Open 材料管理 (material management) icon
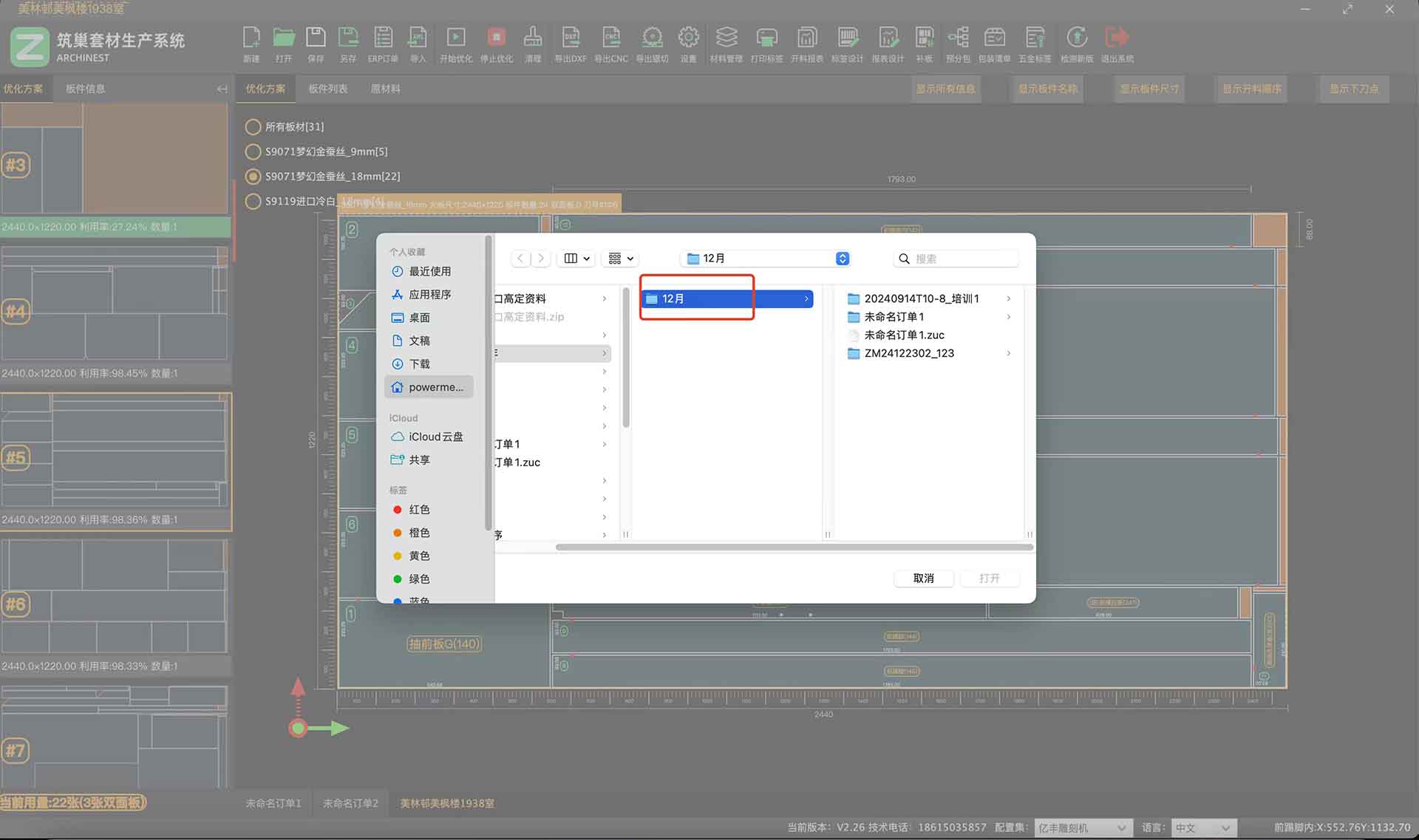The height and width of the screenshot is (840, 1419). pos(726,38)
